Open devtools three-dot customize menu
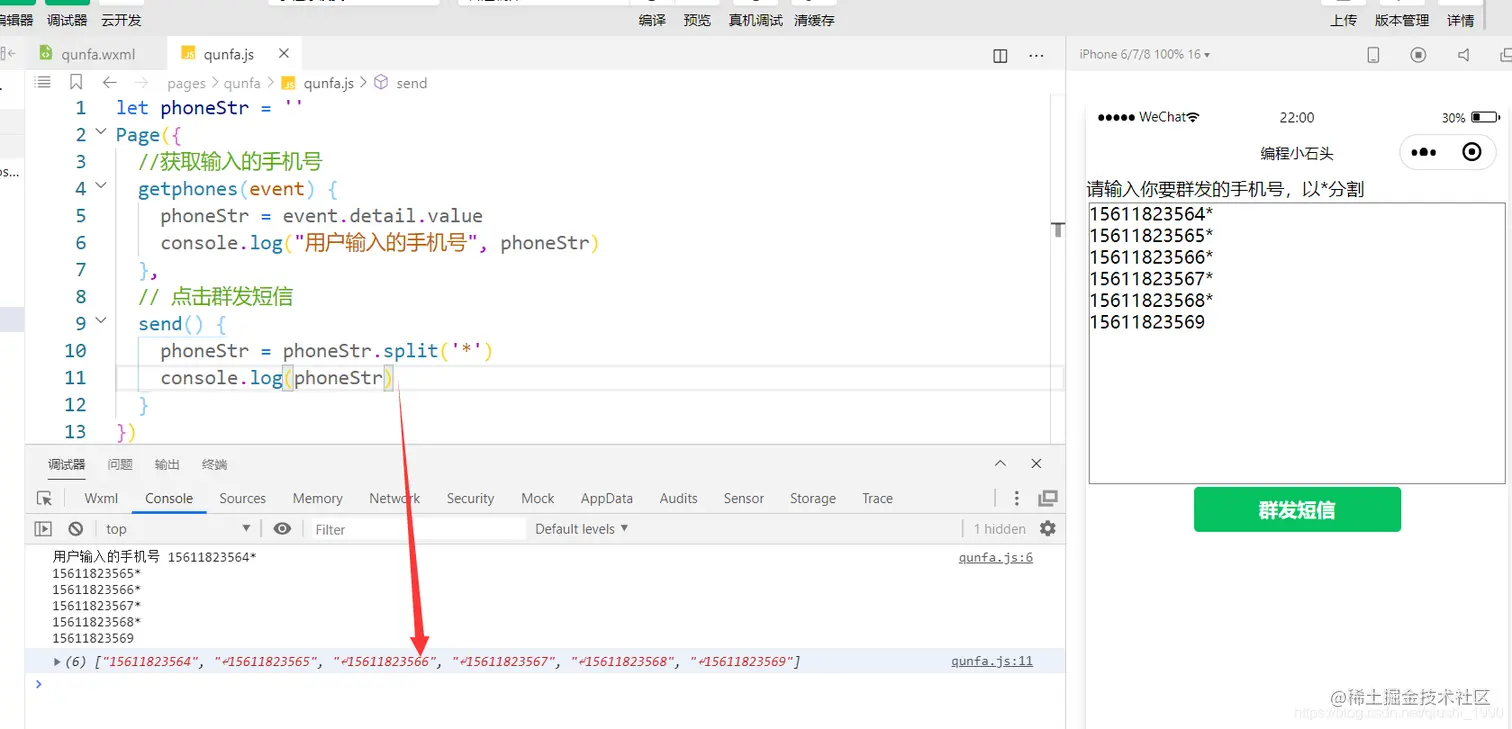Viewport: 1512px width, 729px height. [1017, 498]
